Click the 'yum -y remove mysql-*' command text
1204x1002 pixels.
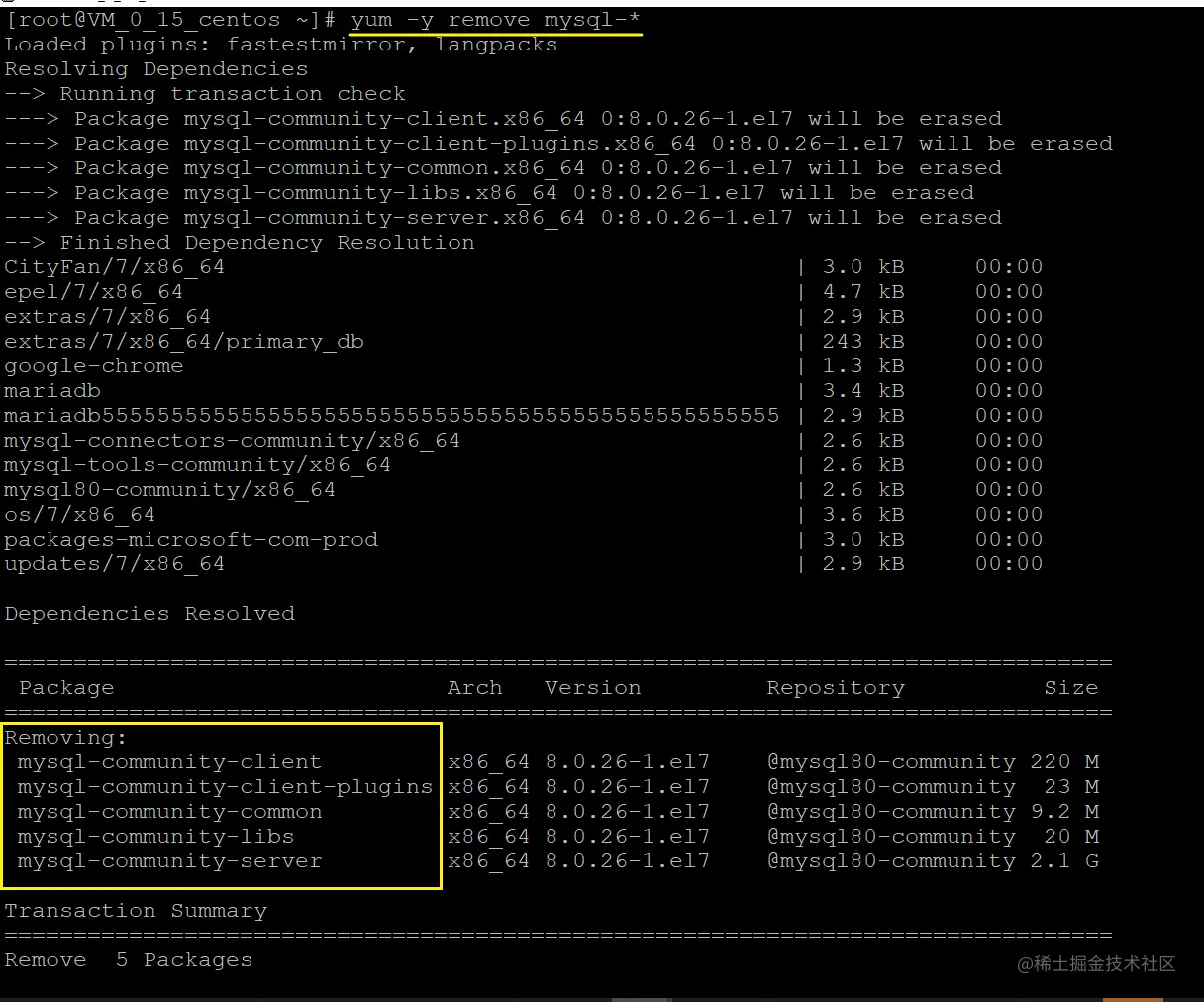pyautogui.click(x=496, y=20)
